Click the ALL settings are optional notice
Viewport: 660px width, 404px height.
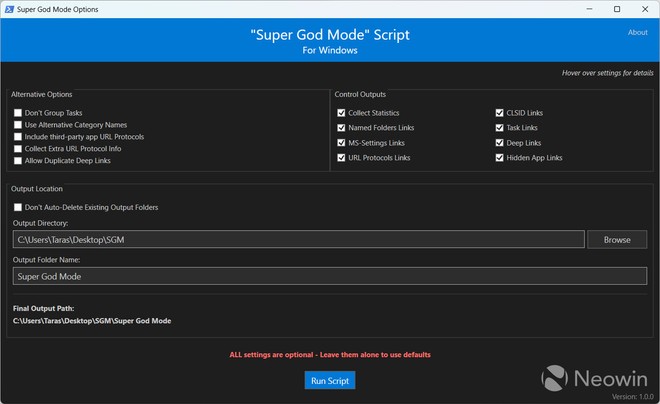pos(330,355)
